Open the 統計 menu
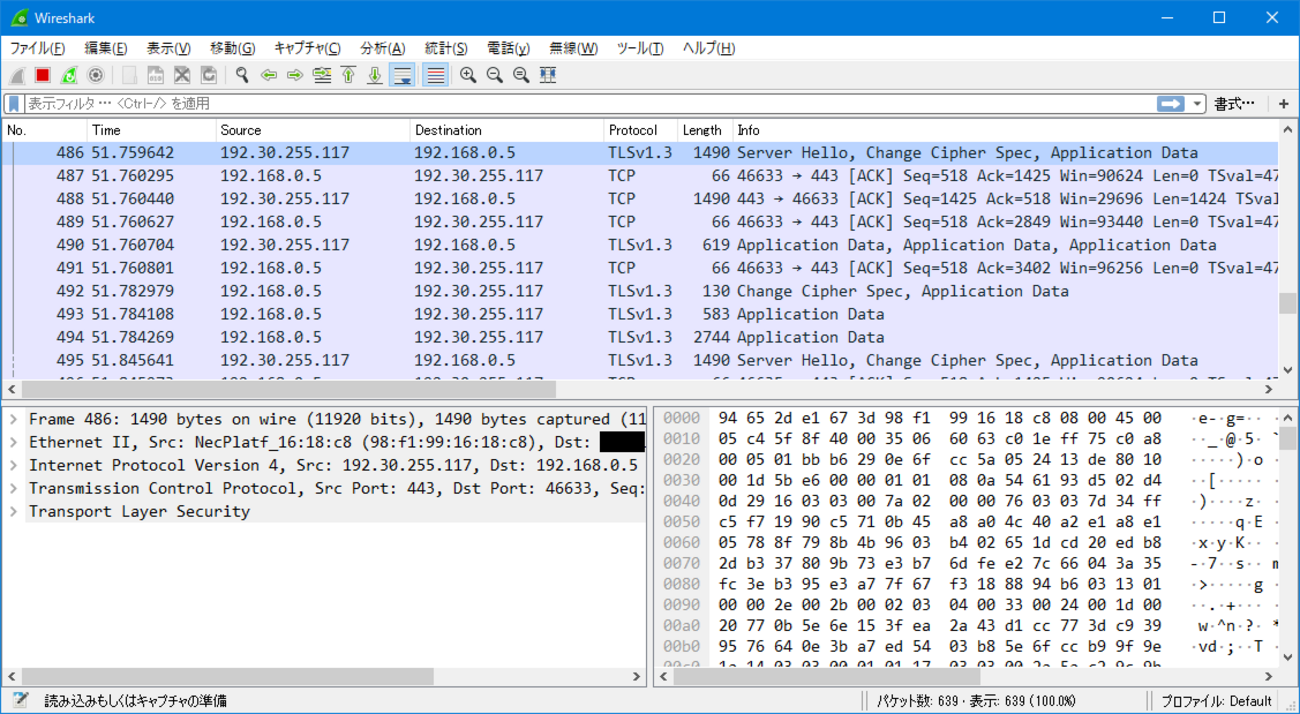The height and width of the screenshot is (714, 1300). (x=445, y=48)
